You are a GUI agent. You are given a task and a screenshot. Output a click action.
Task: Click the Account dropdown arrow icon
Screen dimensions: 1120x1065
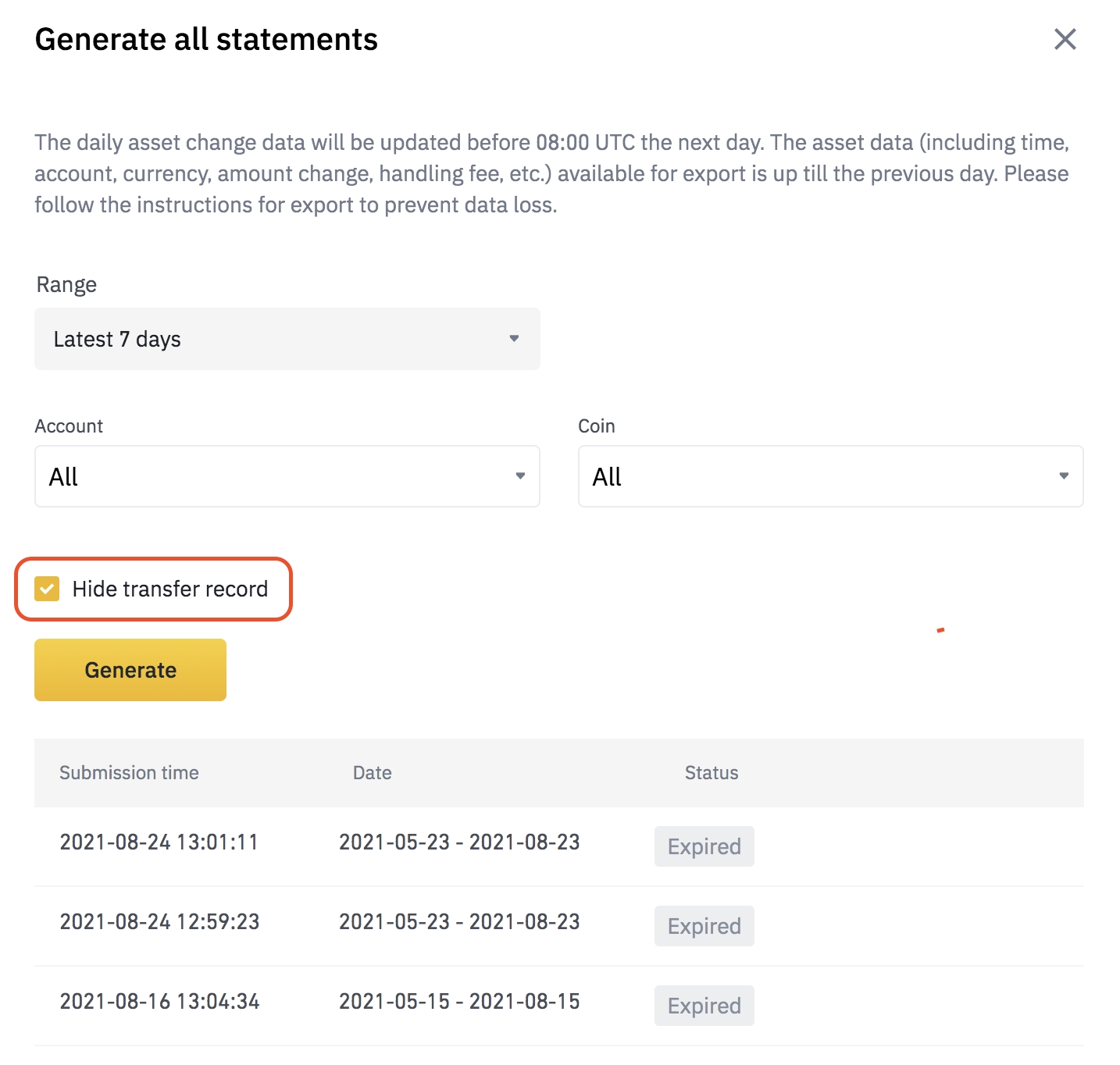coord(520,476)
